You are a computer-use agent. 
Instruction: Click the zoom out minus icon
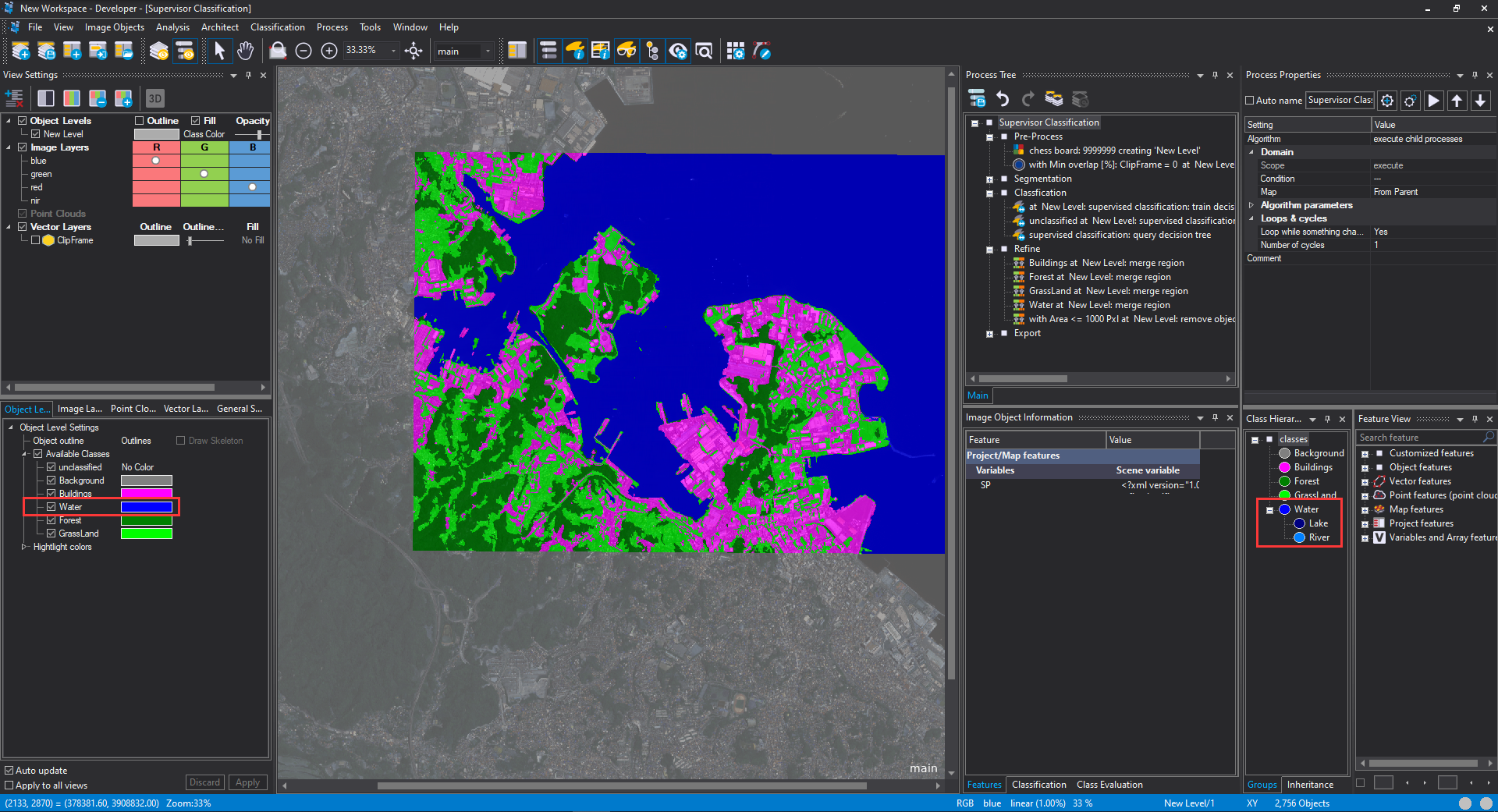304,51
